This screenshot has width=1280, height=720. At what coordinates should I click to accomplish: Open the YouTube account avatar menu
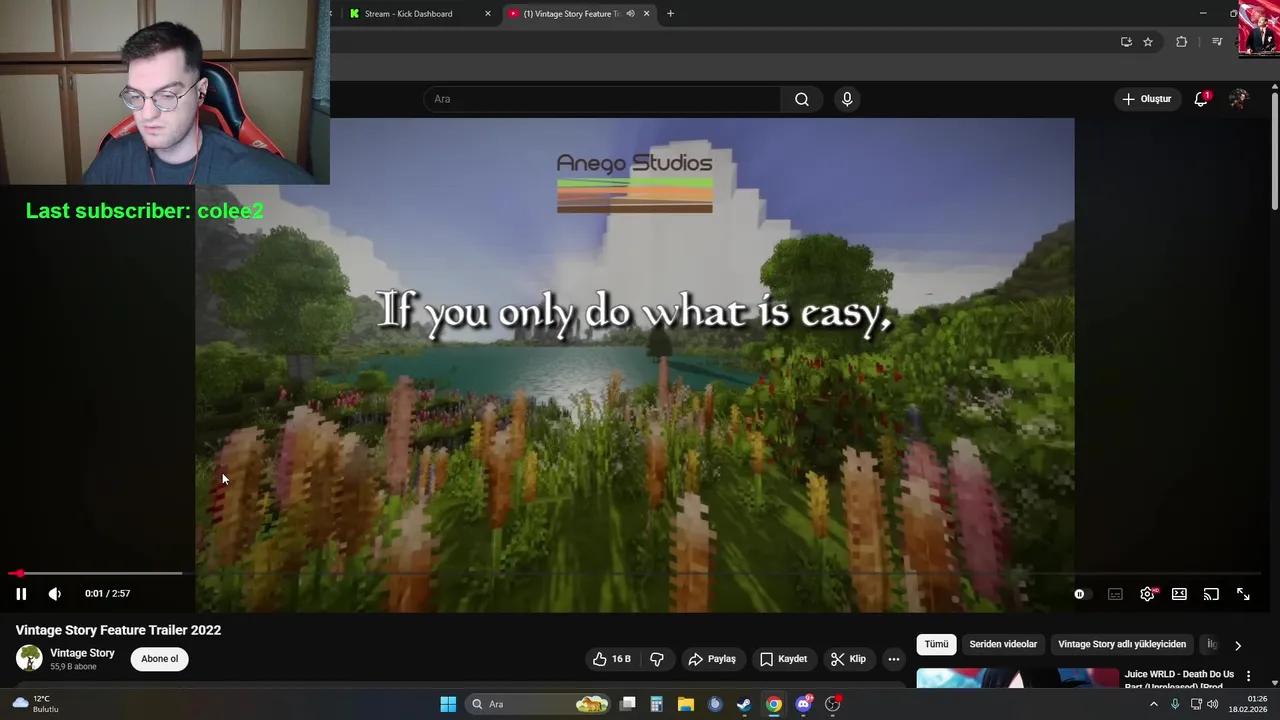click(1238, 99)
